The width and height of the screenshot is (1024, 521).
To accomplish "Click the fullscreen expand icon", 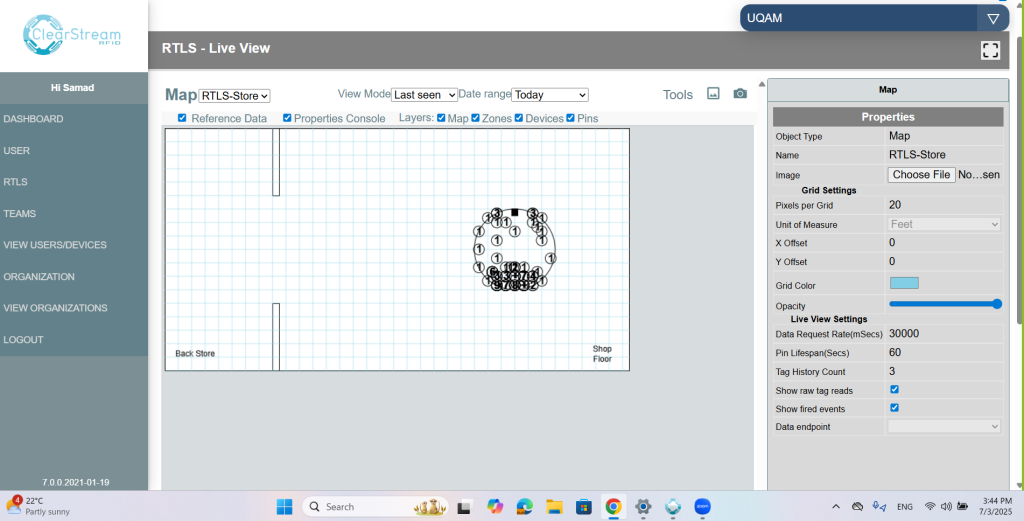I will (990, 50).
